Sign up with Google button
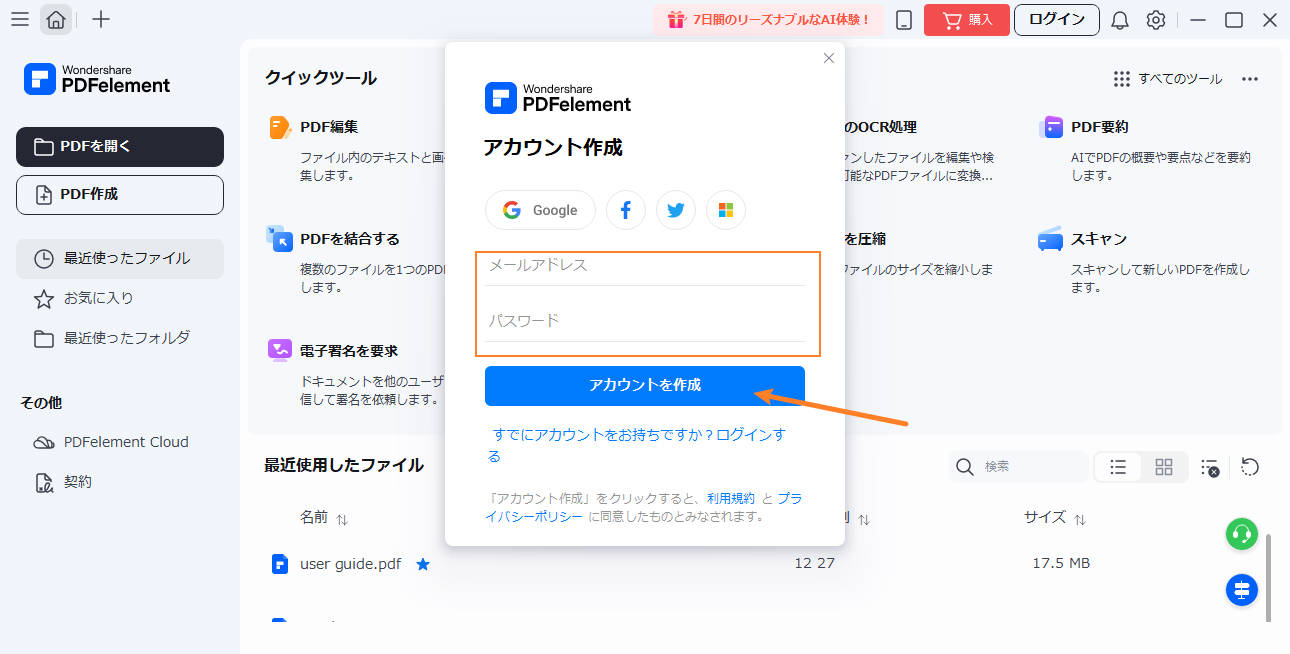The image size is (1290, 654). pos(540,210)
